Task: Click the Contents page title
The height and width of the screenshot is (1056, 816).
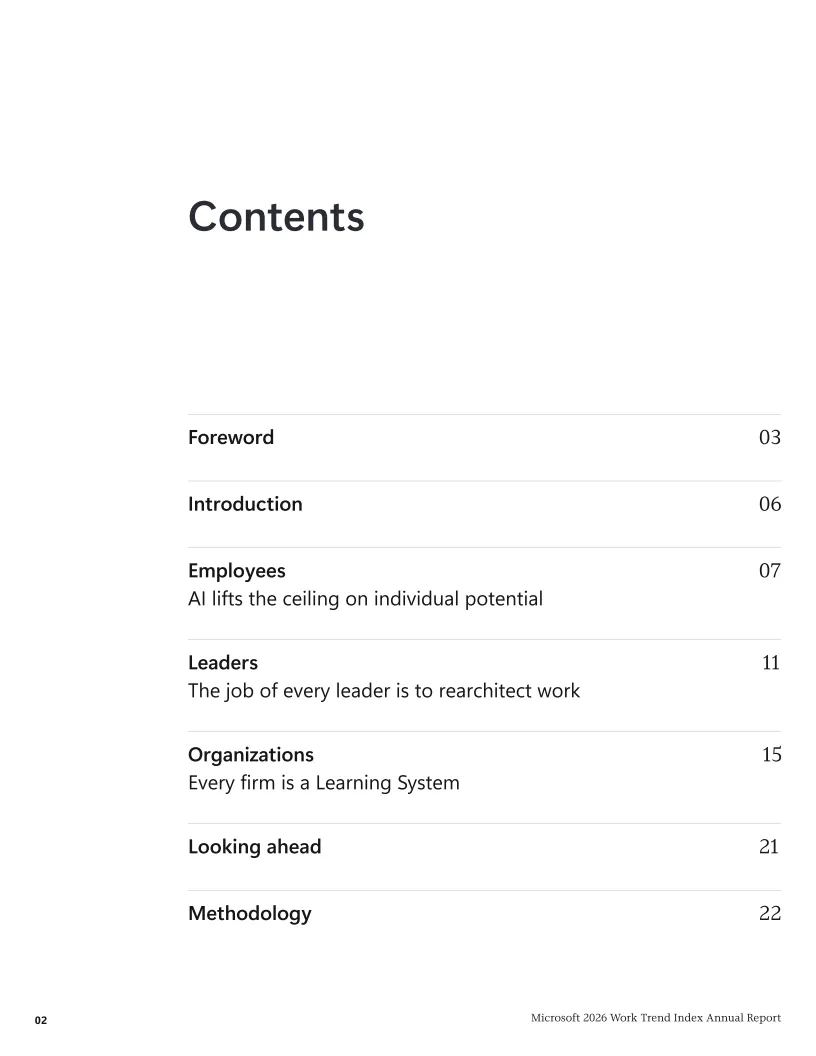Action: tap(276, 217)
